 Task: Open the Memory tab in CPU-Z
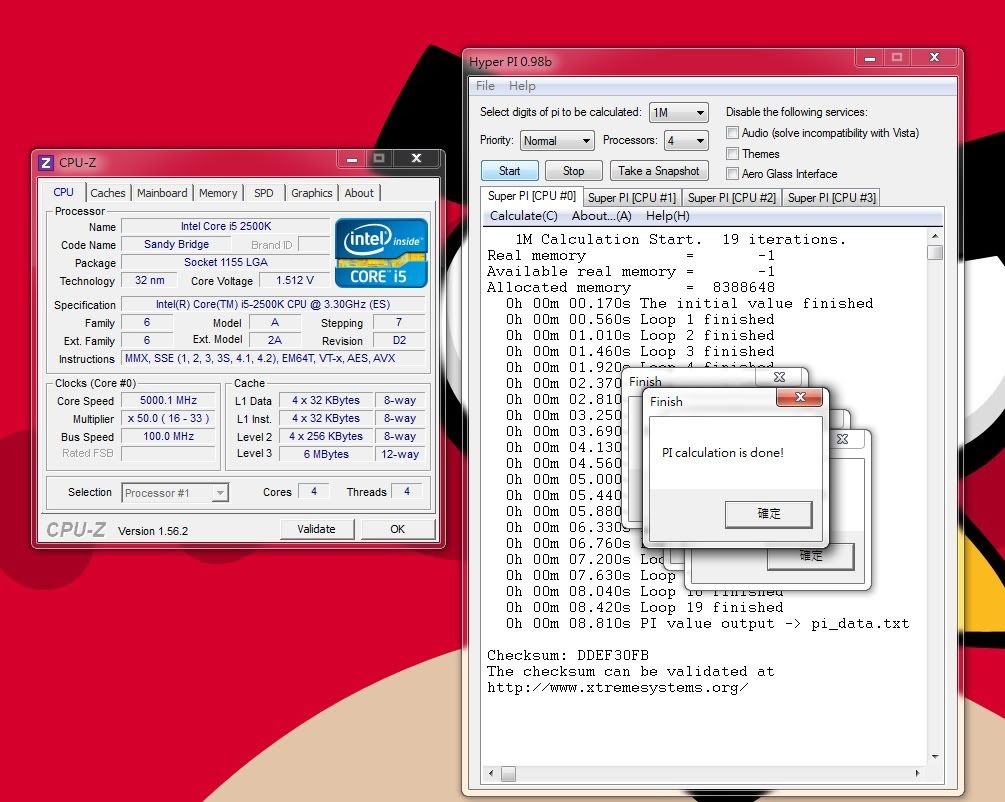pos(218,193)
